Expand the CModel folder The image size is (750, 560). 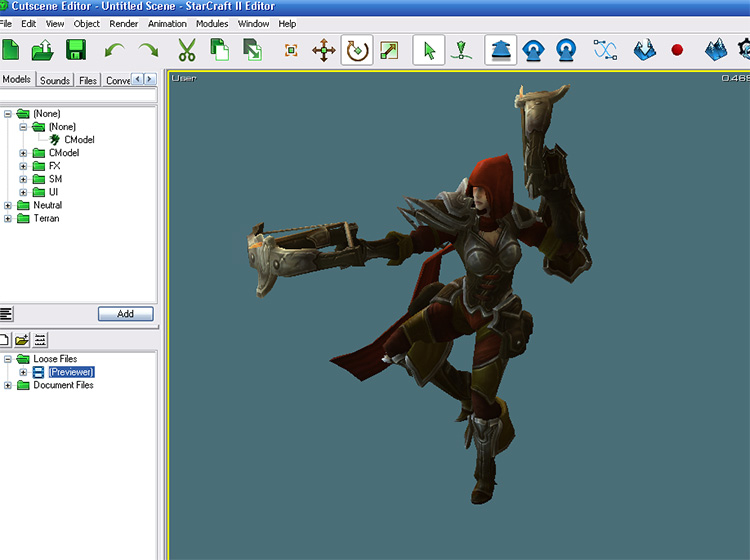click(23, 153)
